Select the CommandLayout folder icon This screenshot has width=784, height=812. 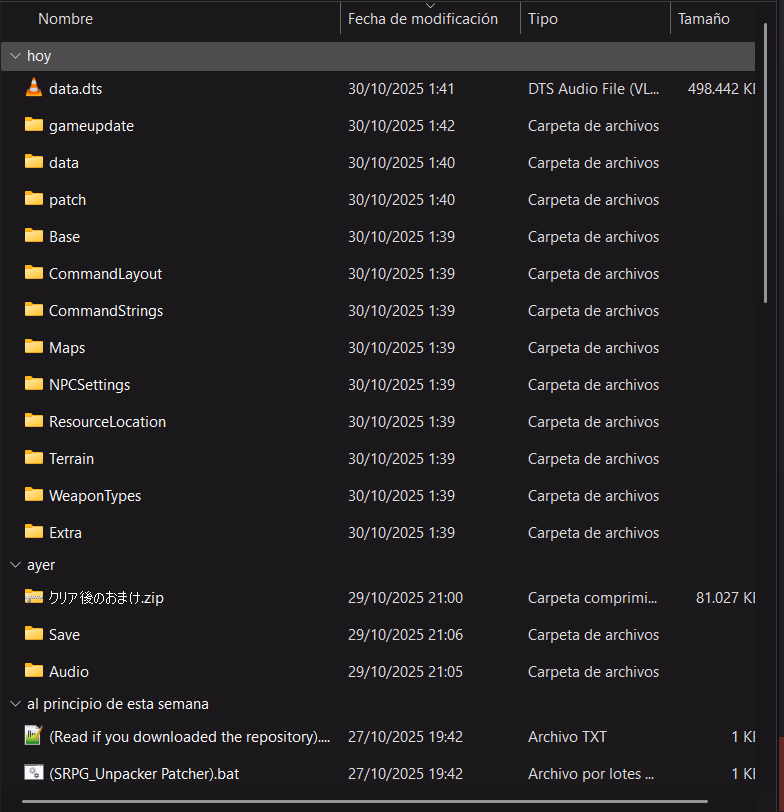click(34, 273)
